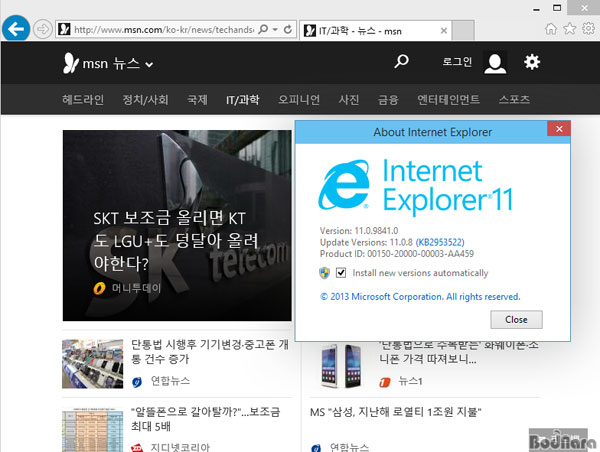Click the 로그인 sign-in link
600x452 pixels.
pos(457,62)
